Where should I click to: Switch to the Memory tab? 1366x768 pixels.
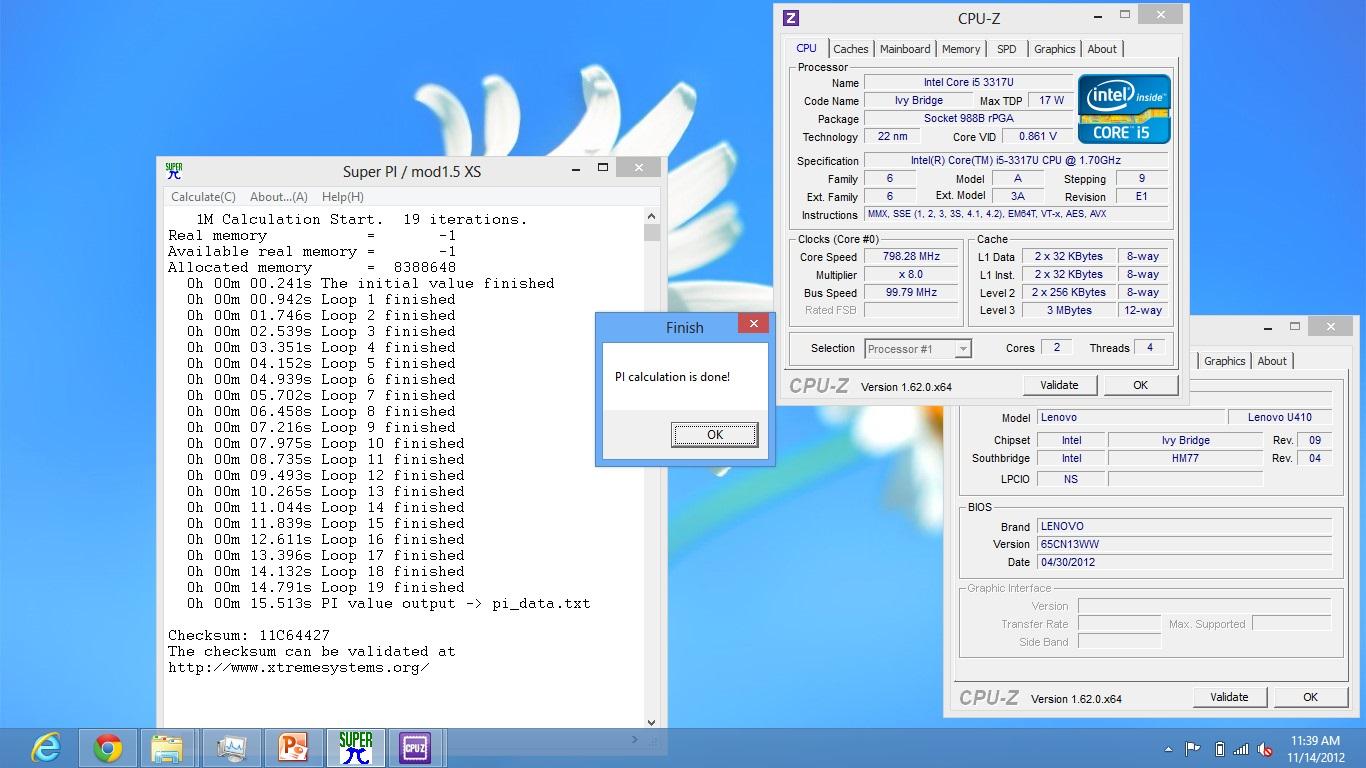(x=961, y=49)
